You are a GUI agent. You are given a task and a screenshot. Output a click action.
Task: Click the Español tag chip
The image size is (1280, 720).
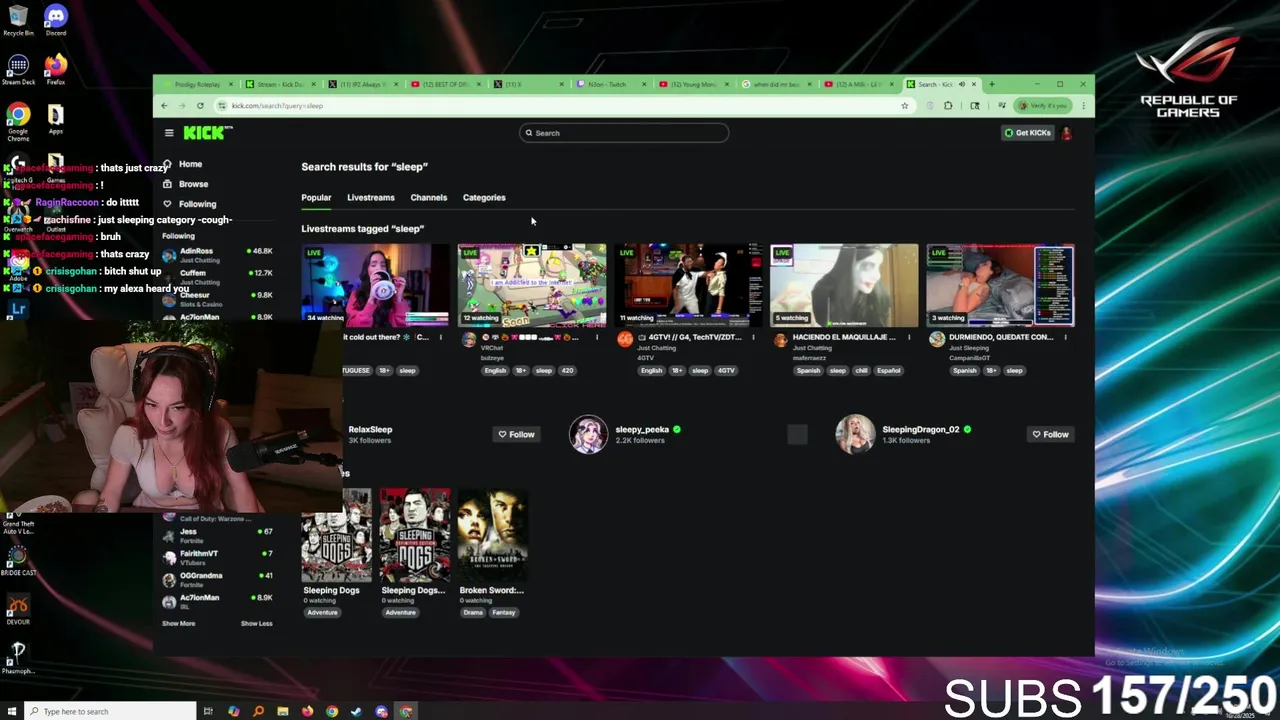coord(888,371)
